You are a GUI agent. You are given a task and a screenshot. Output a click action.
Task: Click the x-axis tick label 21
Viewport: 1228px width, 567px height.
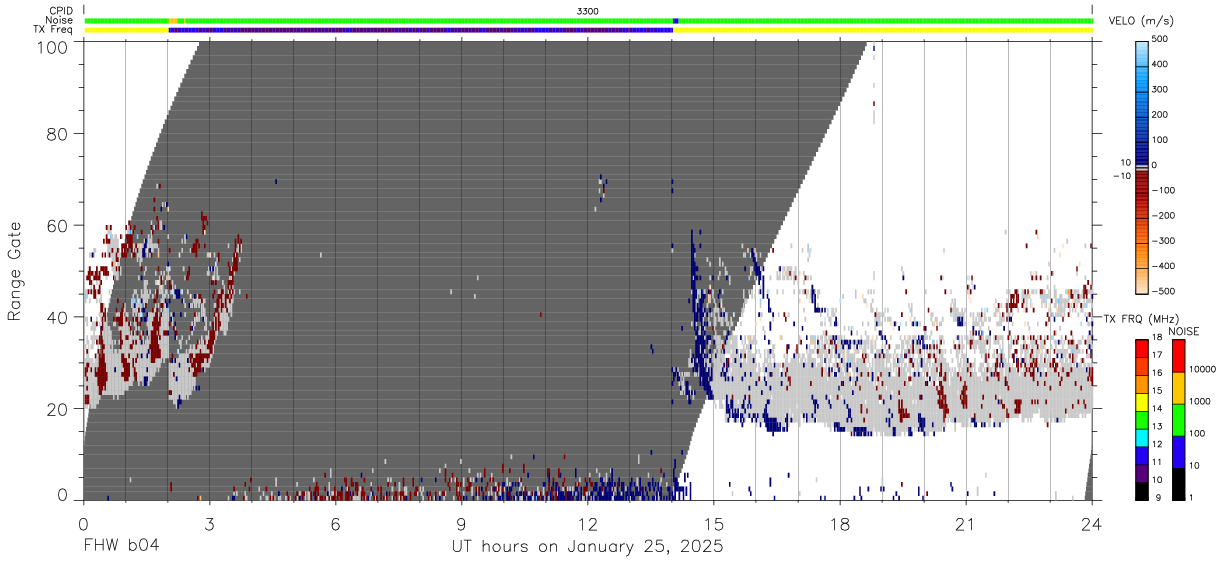(x=966, y=524)
